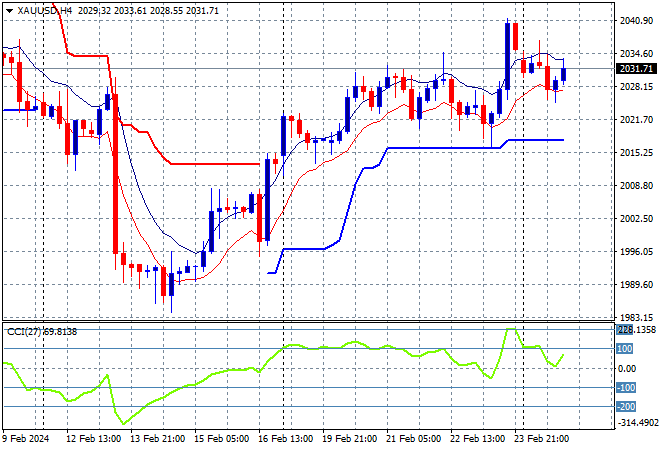The width and height of the screenshot is (660, 450).
Task: Select the 22 Feb 13:00 time axis label
Action: tap(477, 439)
